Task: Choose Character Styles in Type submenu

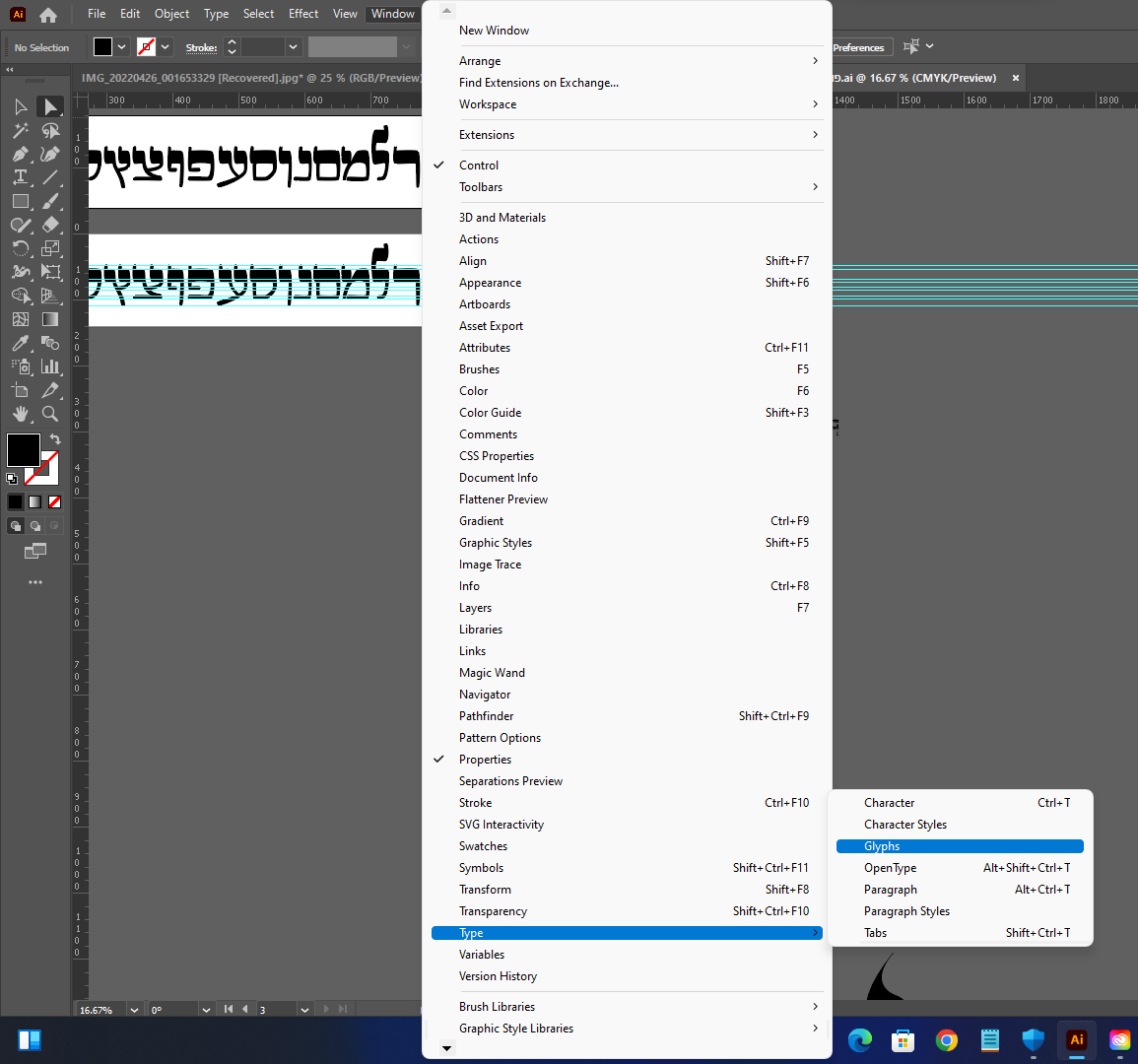Action: click(x=960, y=825)
